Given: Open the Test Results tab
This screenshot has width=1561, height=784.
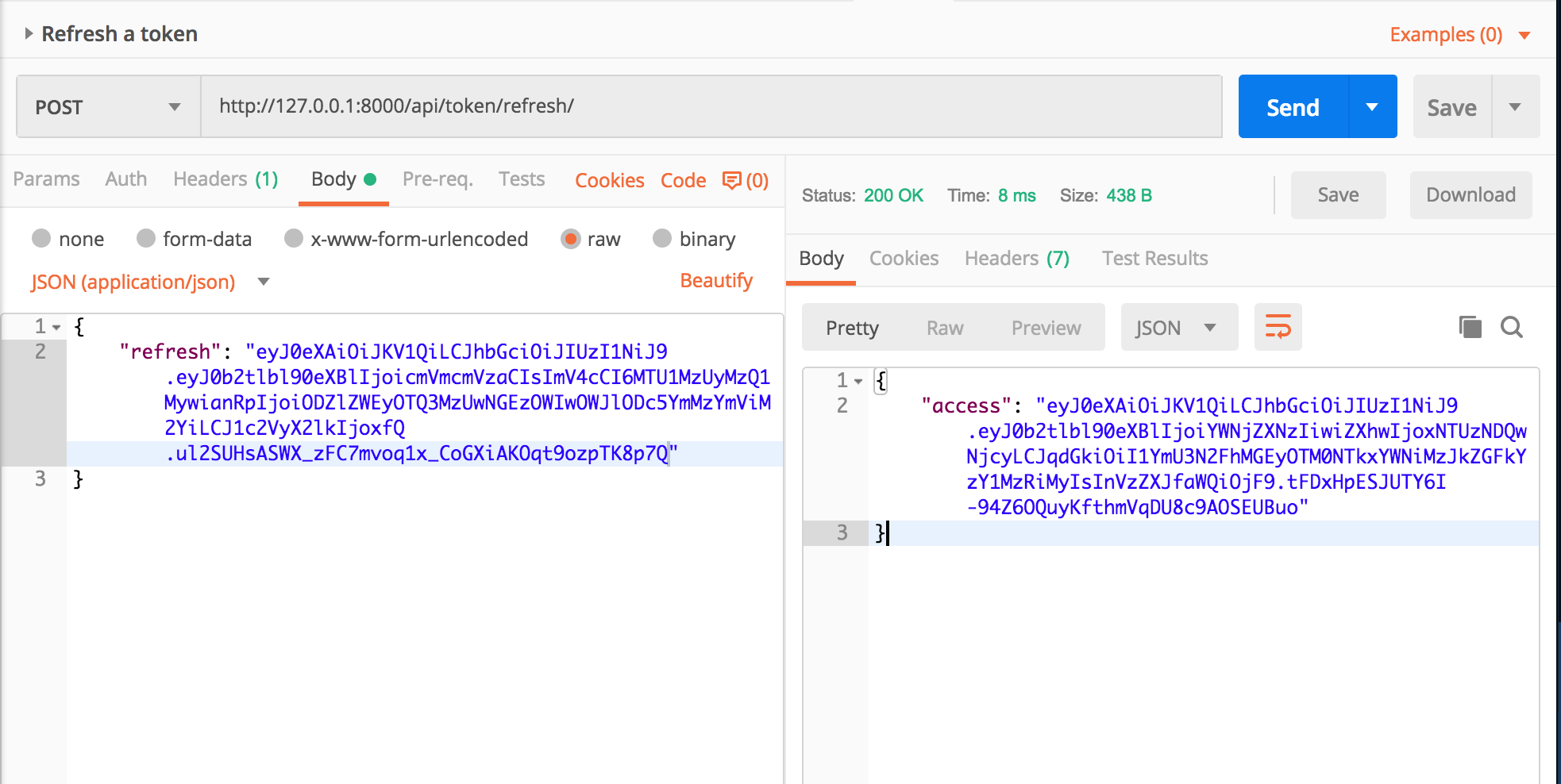Looking at the screenshot, I should [x=1154, y=259].
